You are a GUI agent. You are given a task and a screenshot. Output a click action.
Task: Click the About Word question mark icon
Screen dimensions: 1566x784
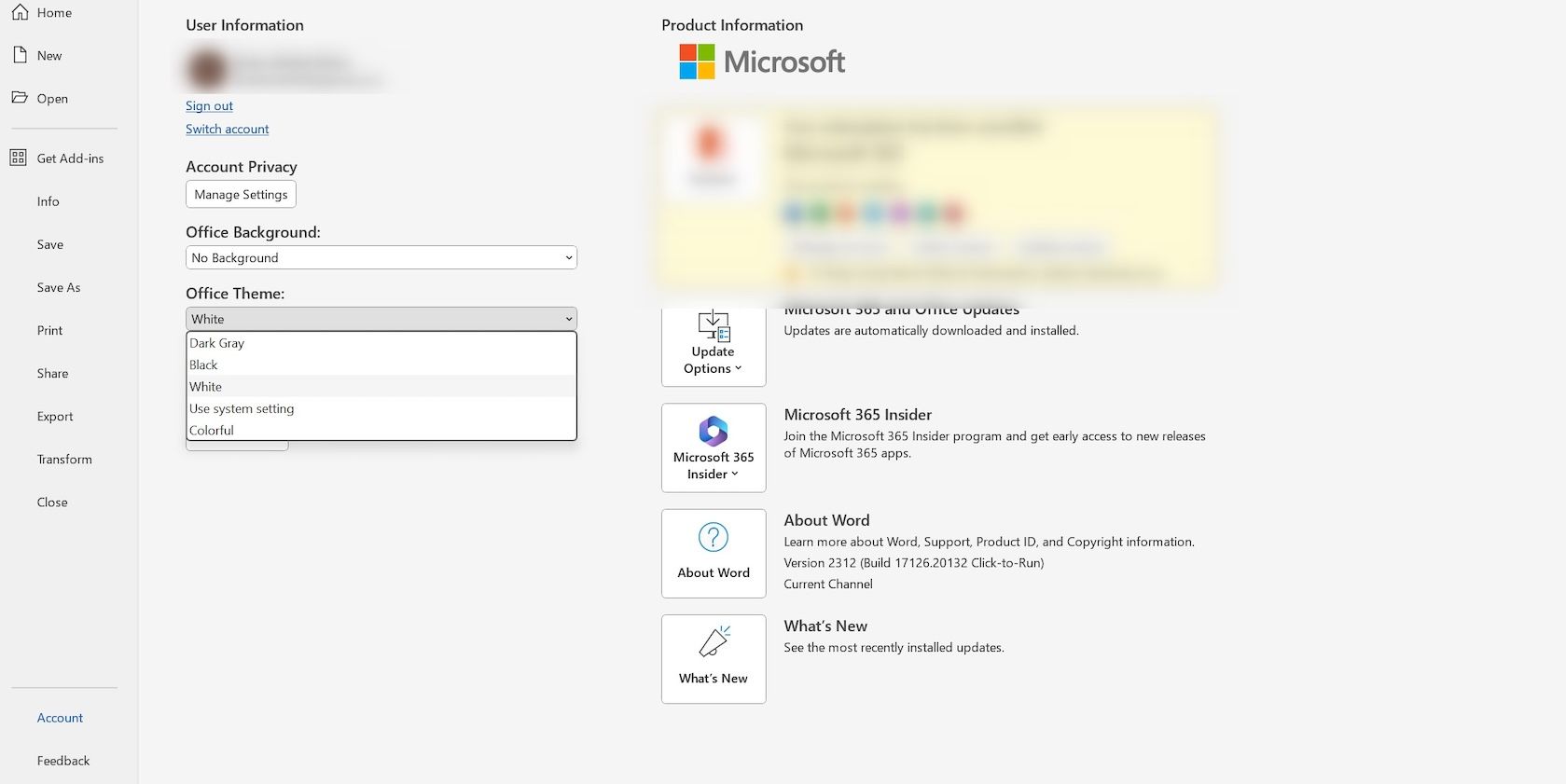click(x=713, y=538)
